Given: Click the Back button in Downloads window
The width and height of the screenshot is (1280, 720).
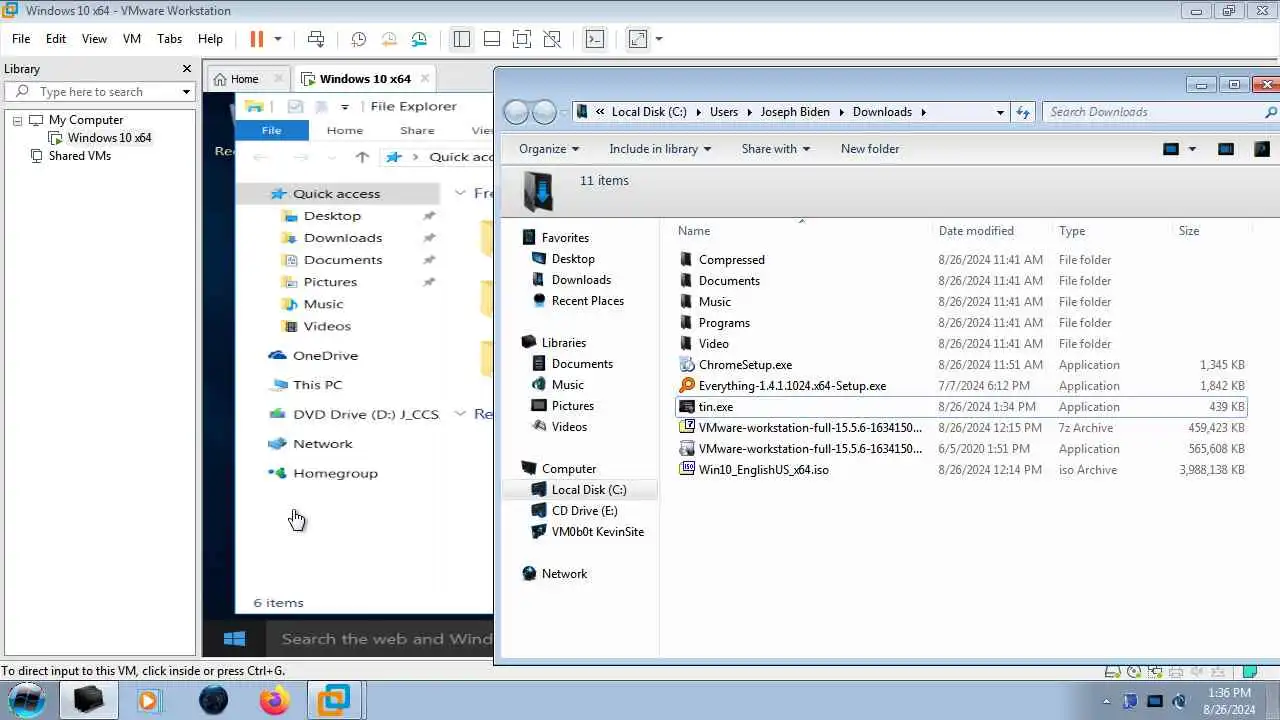Looking at the screenshot, I should point(516,112).
